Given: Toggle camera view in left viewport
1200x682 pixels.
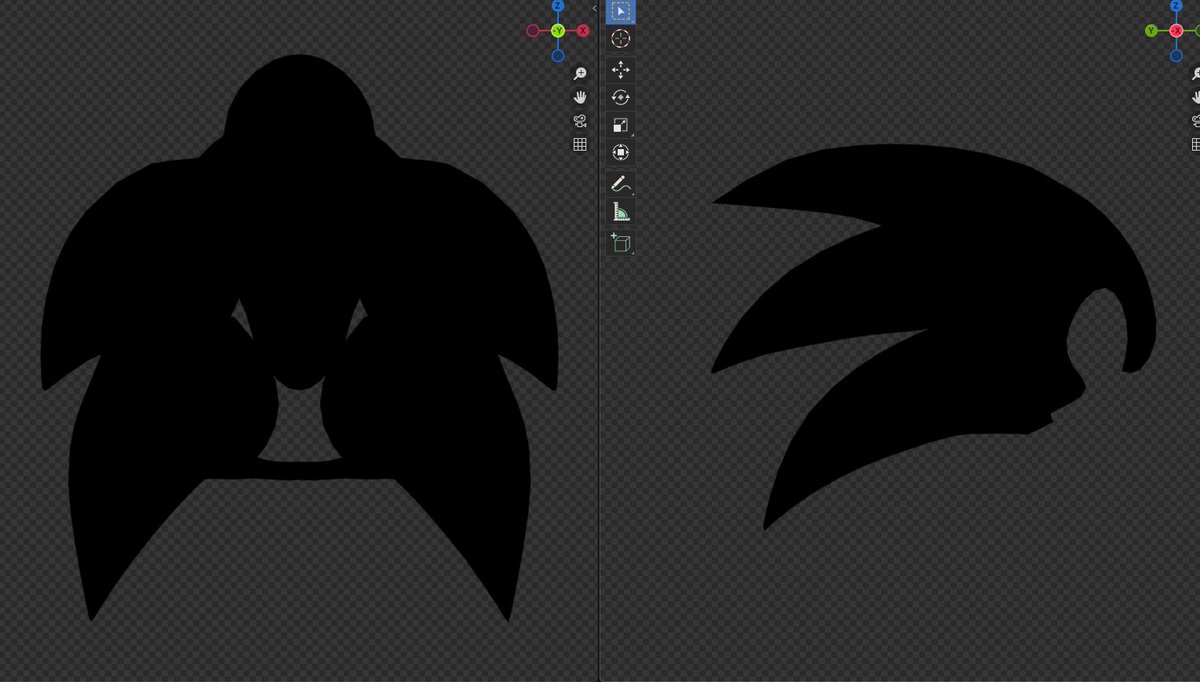Looking at the screenshot, I should 579,121.
